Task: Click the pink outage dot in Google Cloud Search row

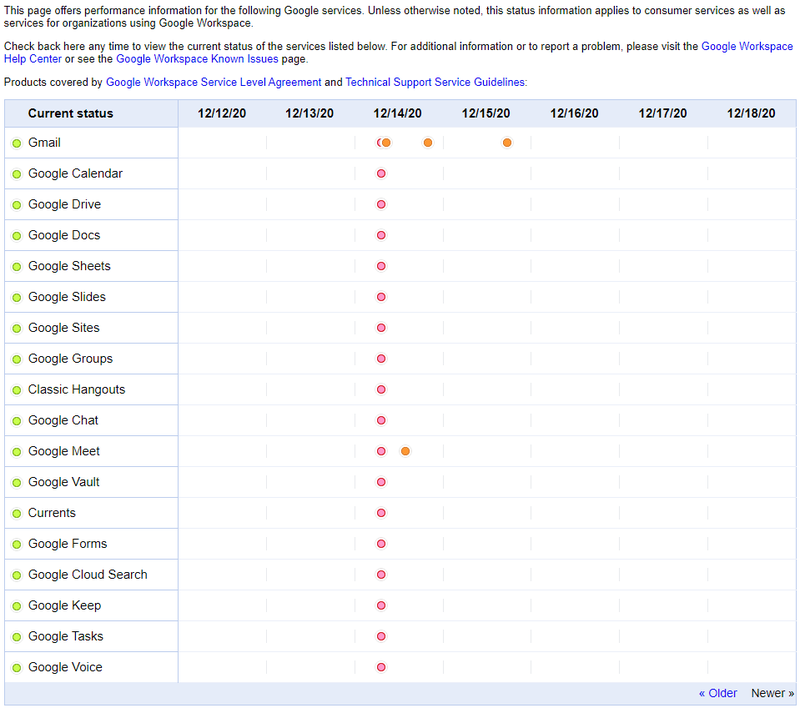Action: pos(381,575)
